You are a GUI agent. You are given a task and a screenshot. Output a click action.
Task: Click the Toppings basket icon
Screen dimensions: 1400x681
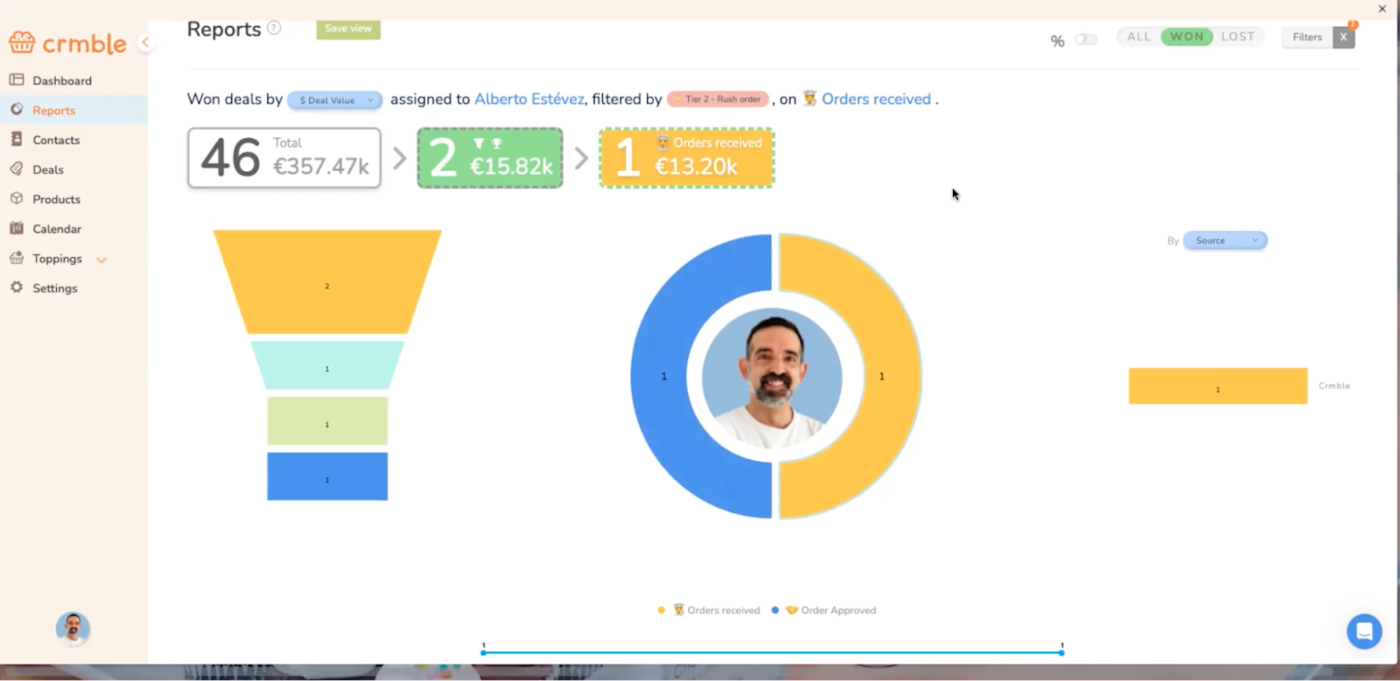click(x=16, y=258)
